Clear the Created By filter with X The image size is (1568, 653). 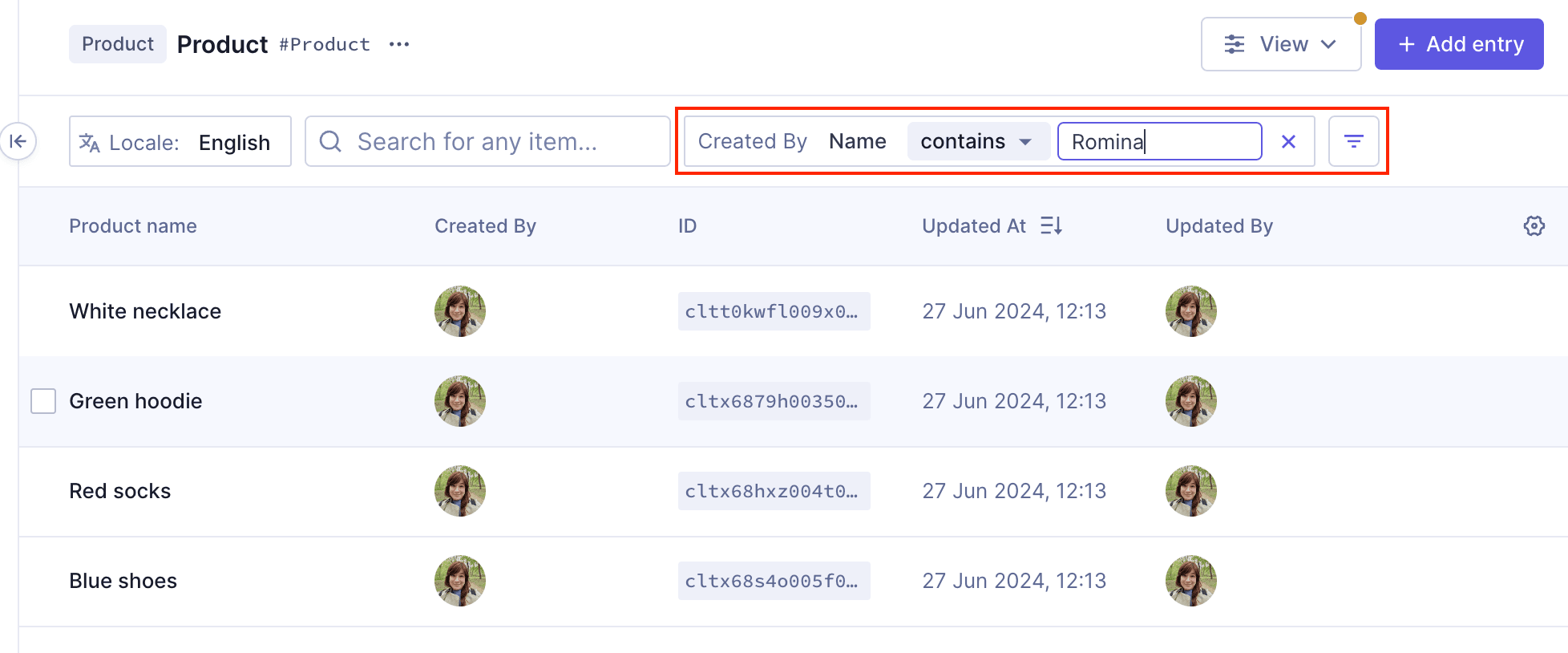tap(1288, 142)
